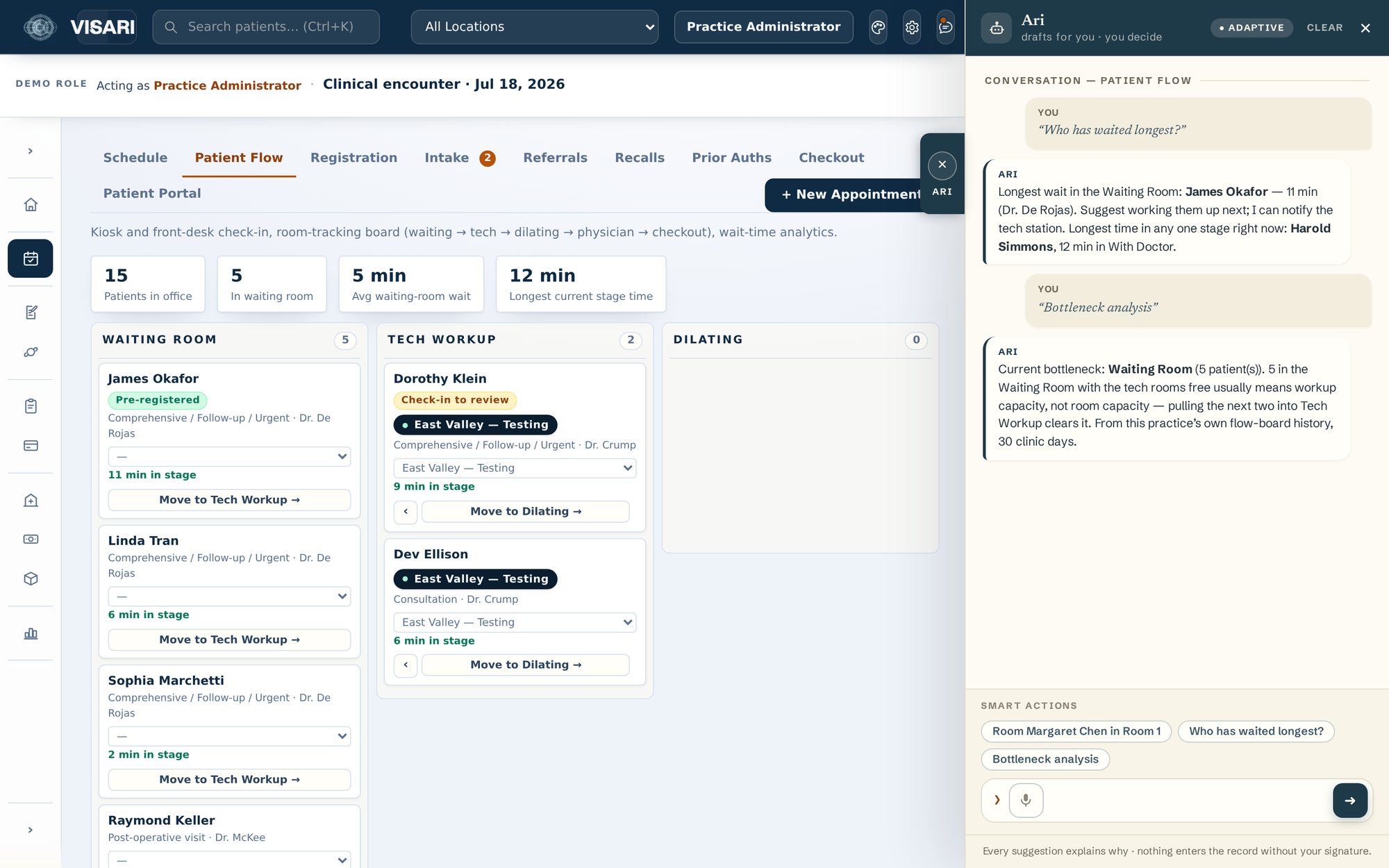Open the cash payments sidebar icon
The height and width of the screenshot is (868, 1389).
(x=31, y=539)
